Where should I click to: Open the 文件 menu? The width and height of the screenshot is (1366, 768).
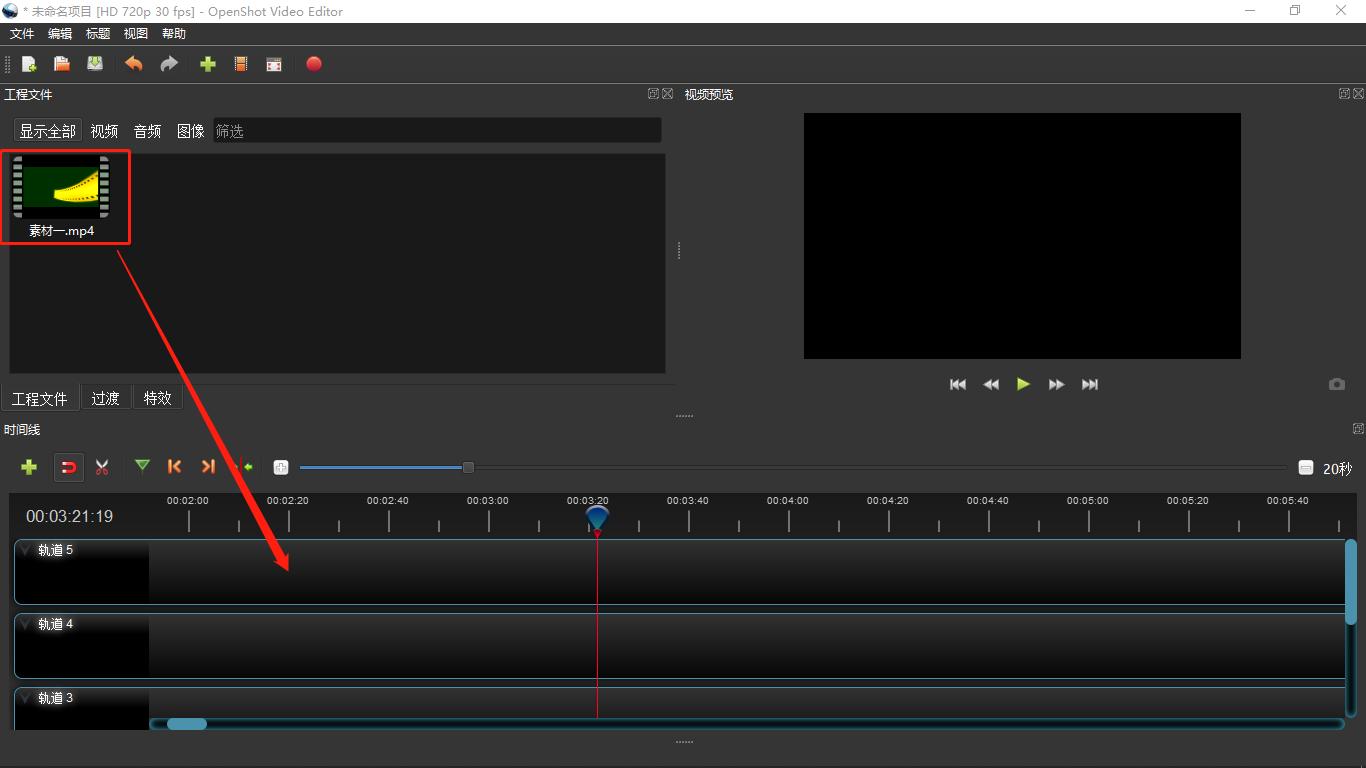click(x=22, y=34)
